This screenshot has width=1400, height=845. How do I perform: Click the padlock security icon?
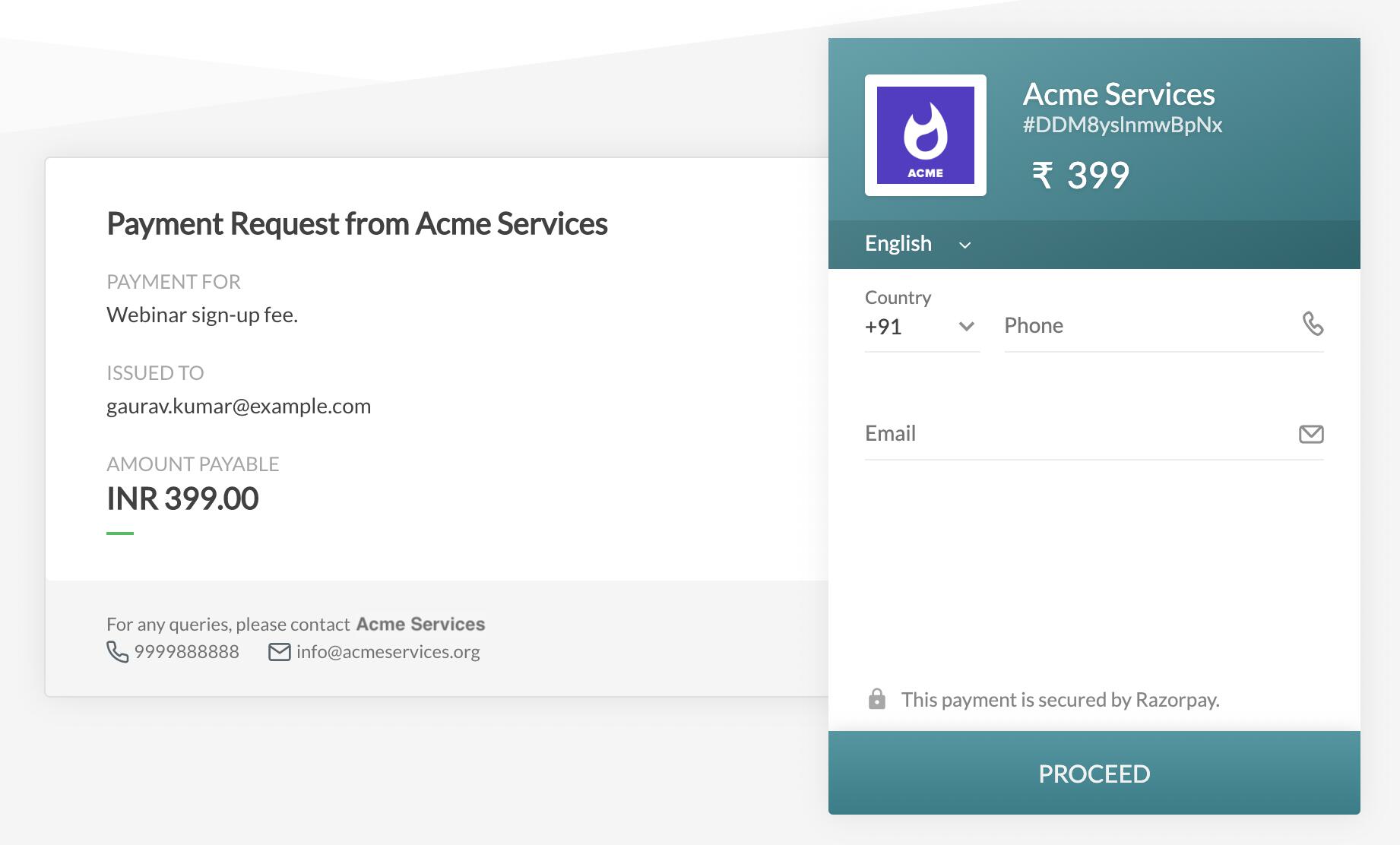[877, 699]
